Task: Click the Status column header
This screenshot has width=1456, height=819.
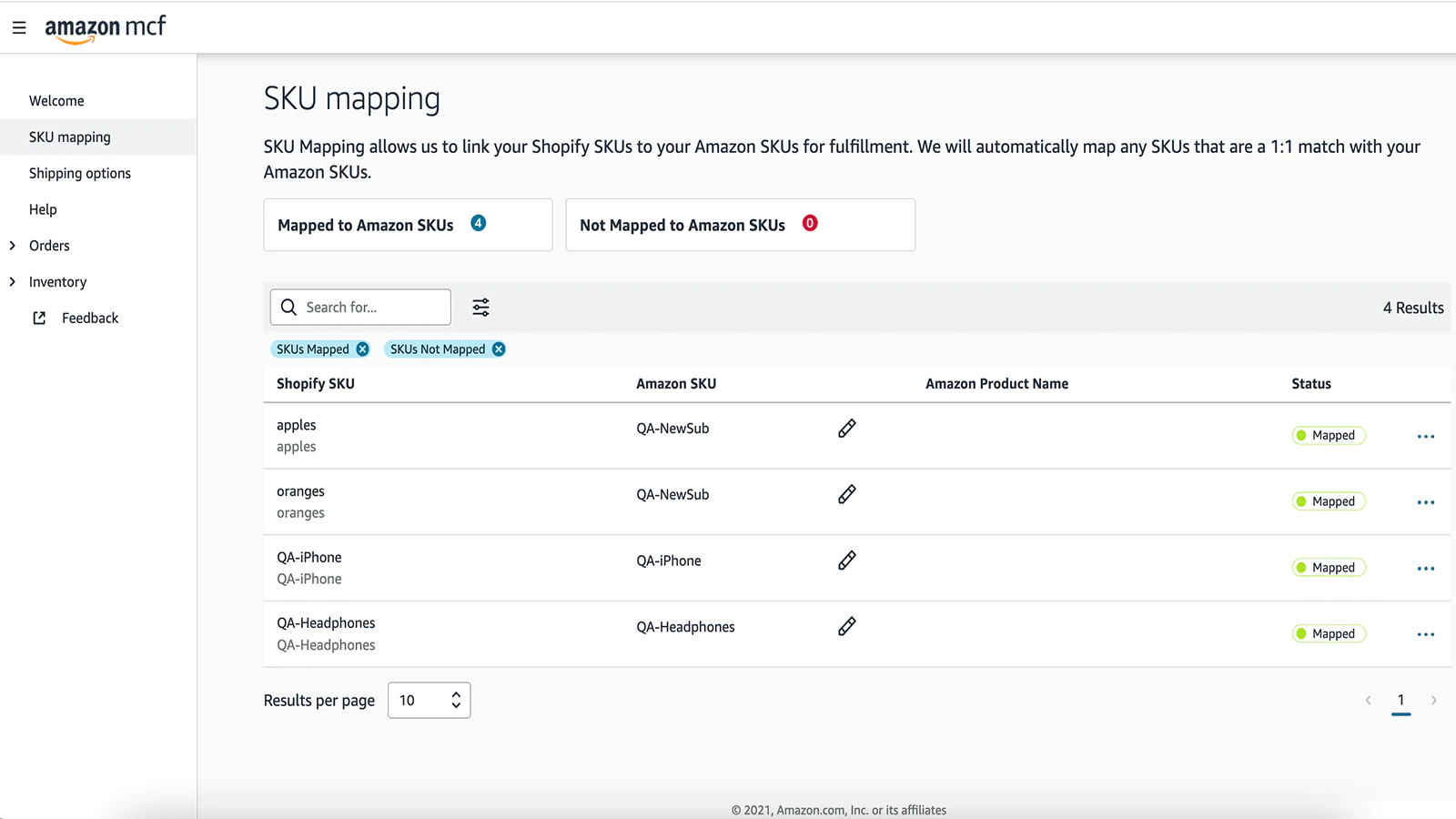Action: pos(1311,384)
